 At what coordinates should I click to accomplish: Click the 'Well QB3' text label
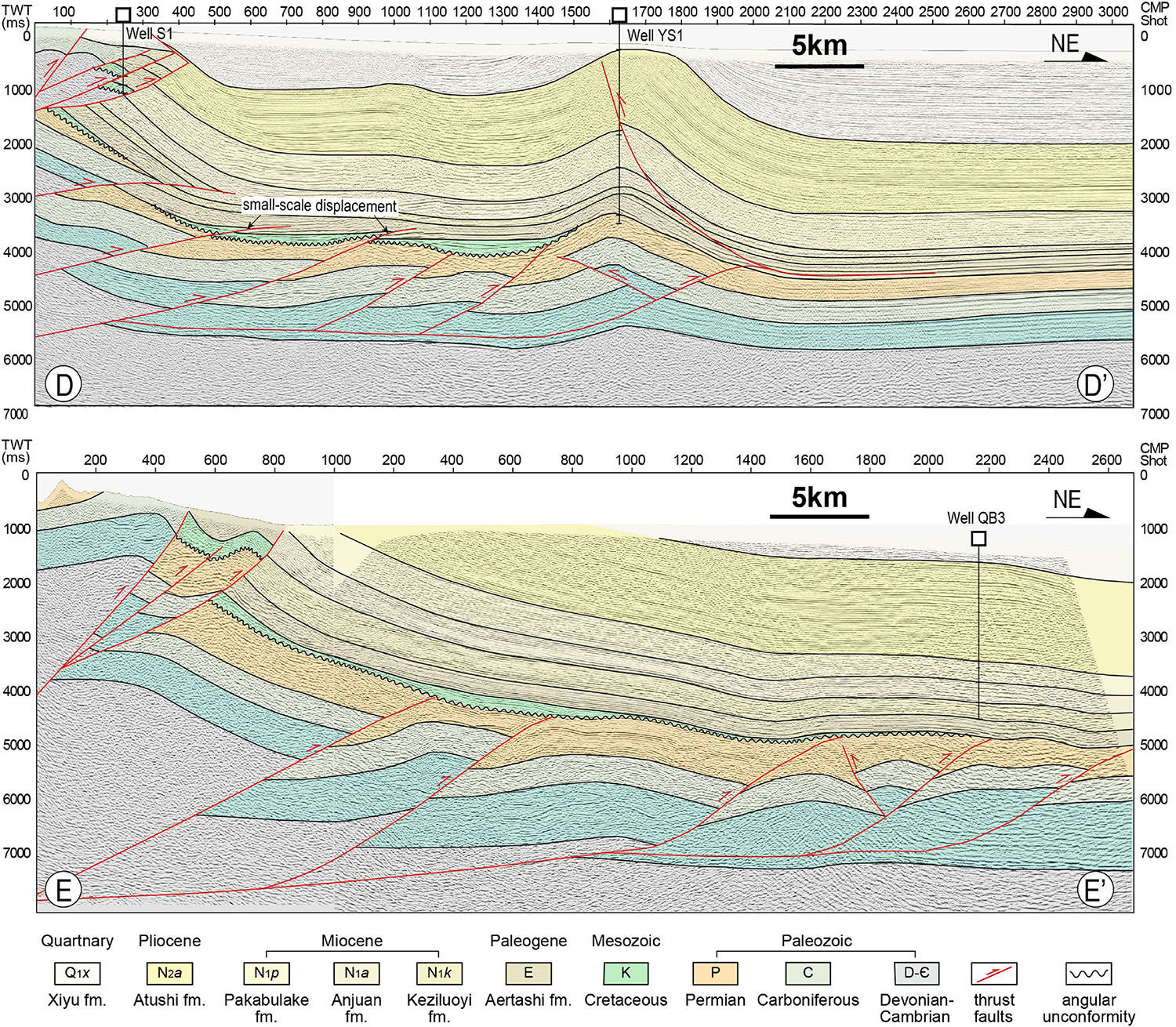pos(976,518)
